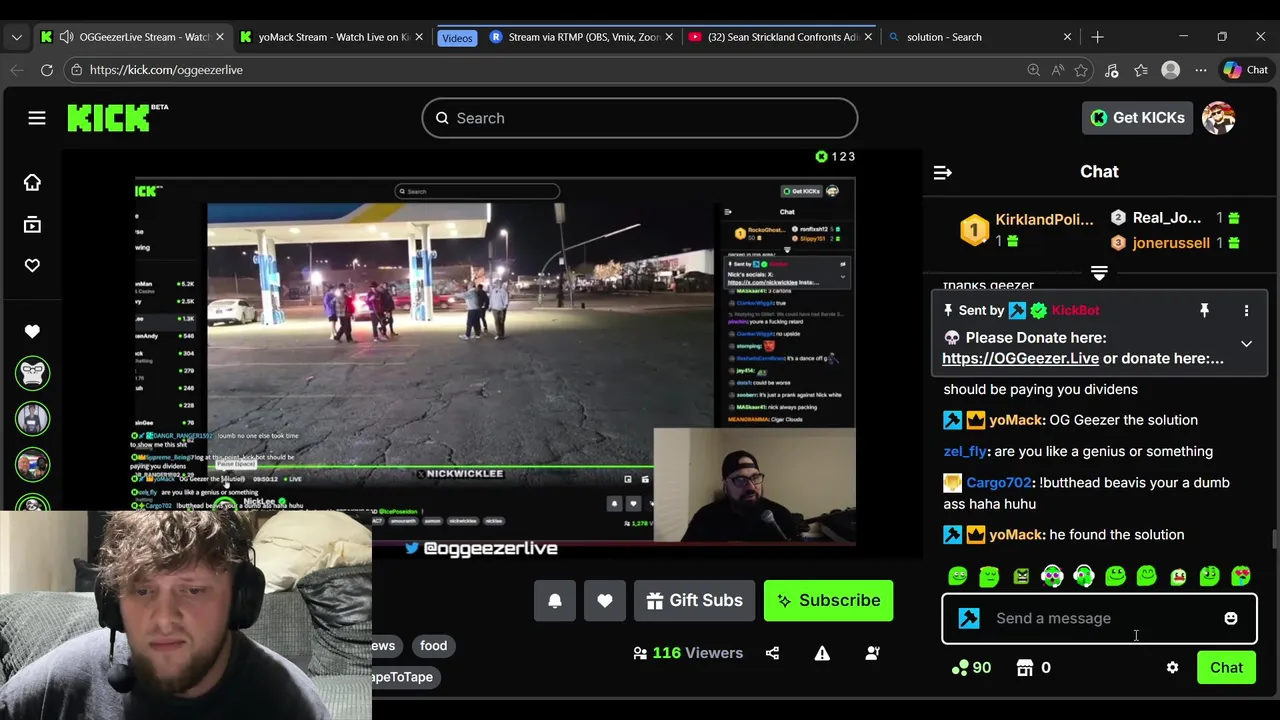Open the tab search dropdown
The width and height of the screenshot is (1280, 720).
(16, 37)
